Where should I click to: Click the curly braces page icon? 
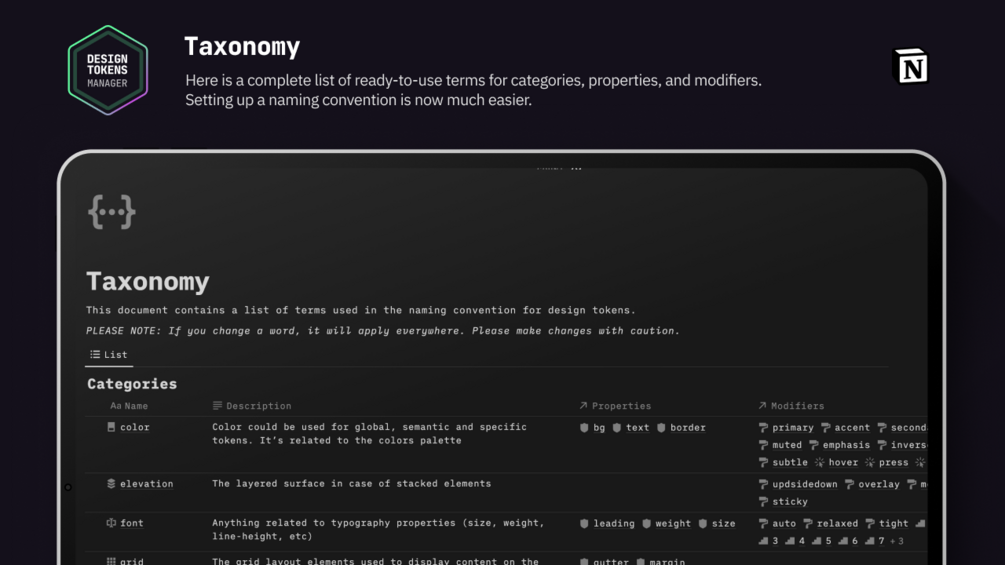(112, 212)
